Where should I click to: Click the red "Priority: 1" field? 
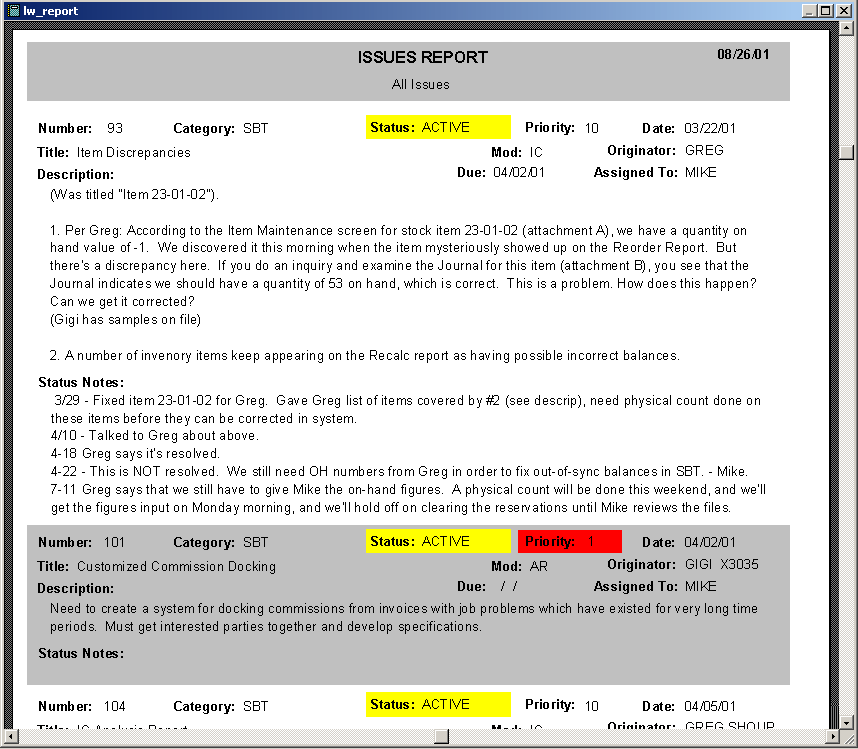(570, 541)
